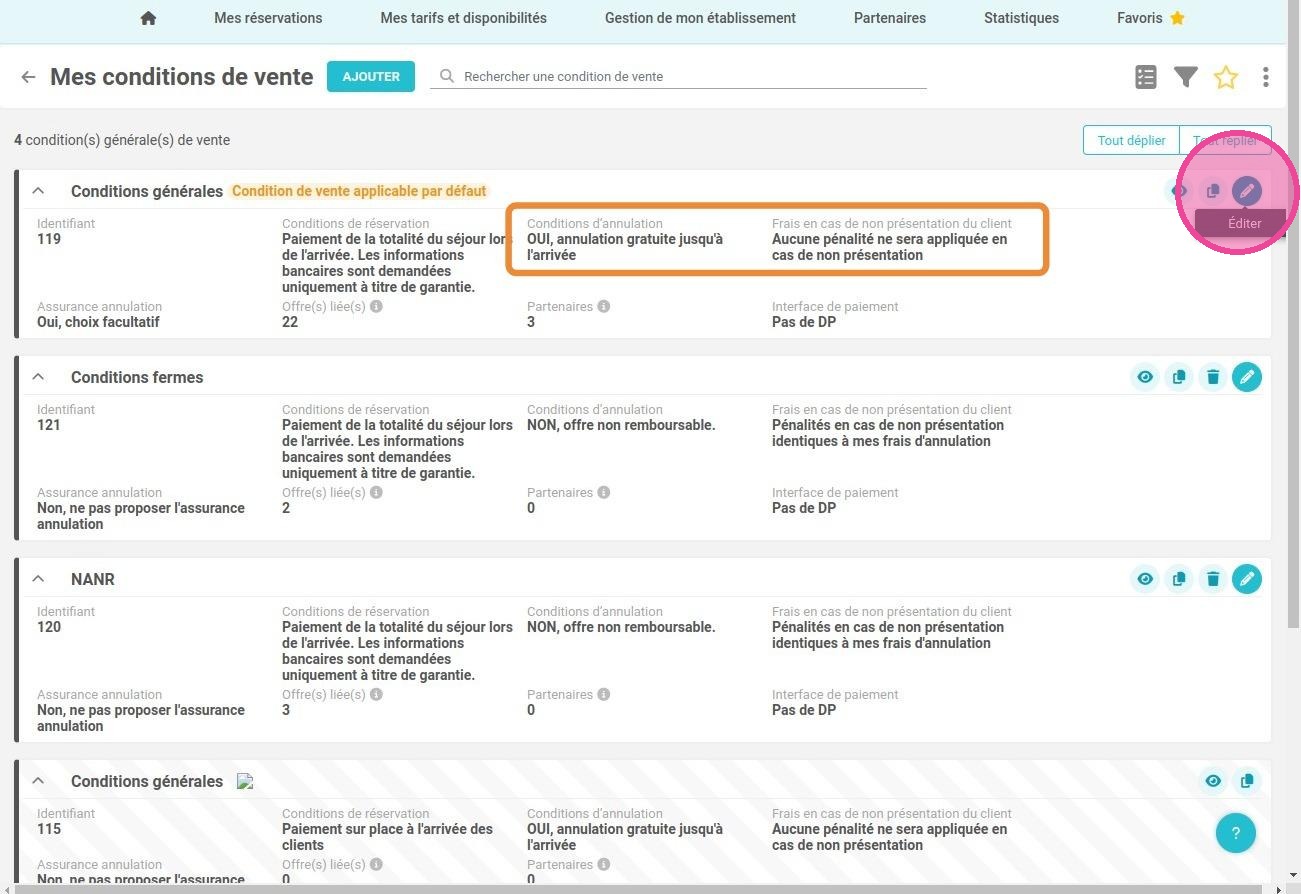Viewport: 1301px width, 894px height.
Task: Collapse the first Conditions générales card (119)
Action: (x=38, y=191)
